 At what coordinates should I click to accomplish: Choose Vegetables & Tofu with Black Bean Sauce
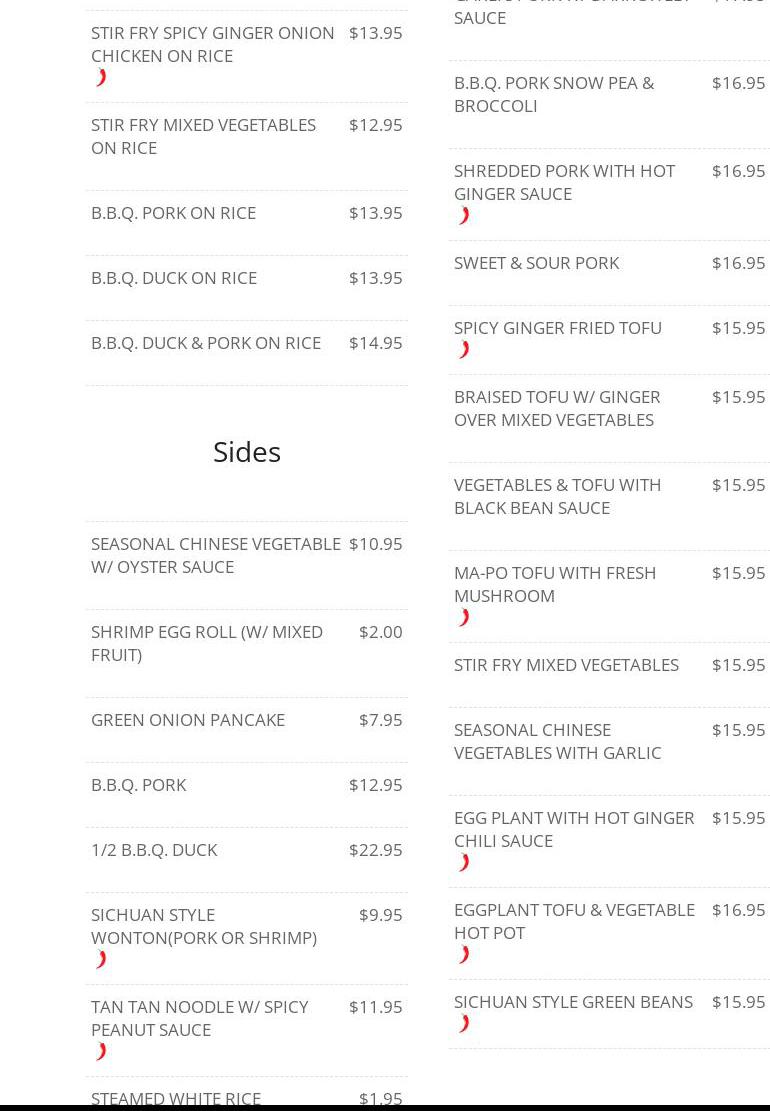(557, 496)
